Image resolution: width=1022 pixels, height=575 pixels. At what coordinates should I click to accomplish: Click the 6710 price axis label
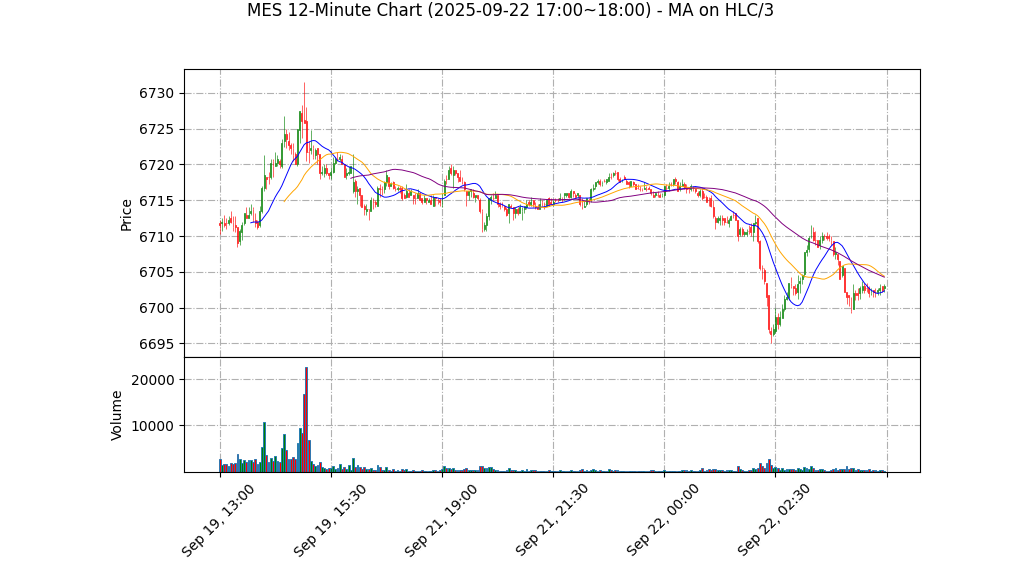click(156, 237)
